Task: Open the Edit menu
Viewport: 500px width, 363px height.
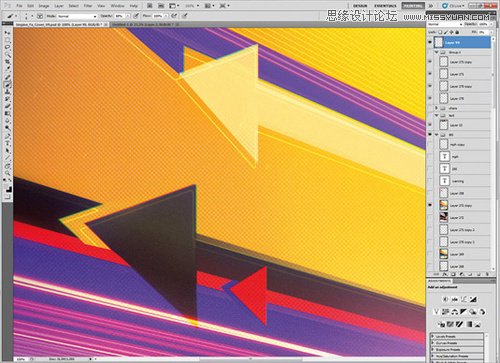Action: coord(30,6)
